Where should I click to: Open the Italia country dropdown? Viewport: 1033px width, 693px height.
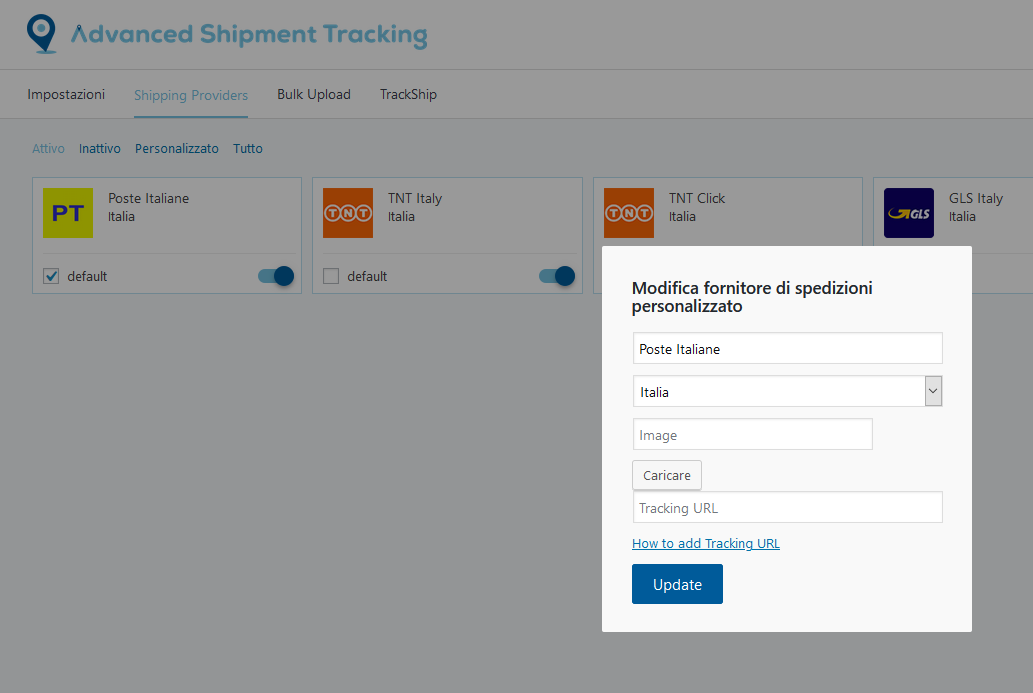click(787, 392)
